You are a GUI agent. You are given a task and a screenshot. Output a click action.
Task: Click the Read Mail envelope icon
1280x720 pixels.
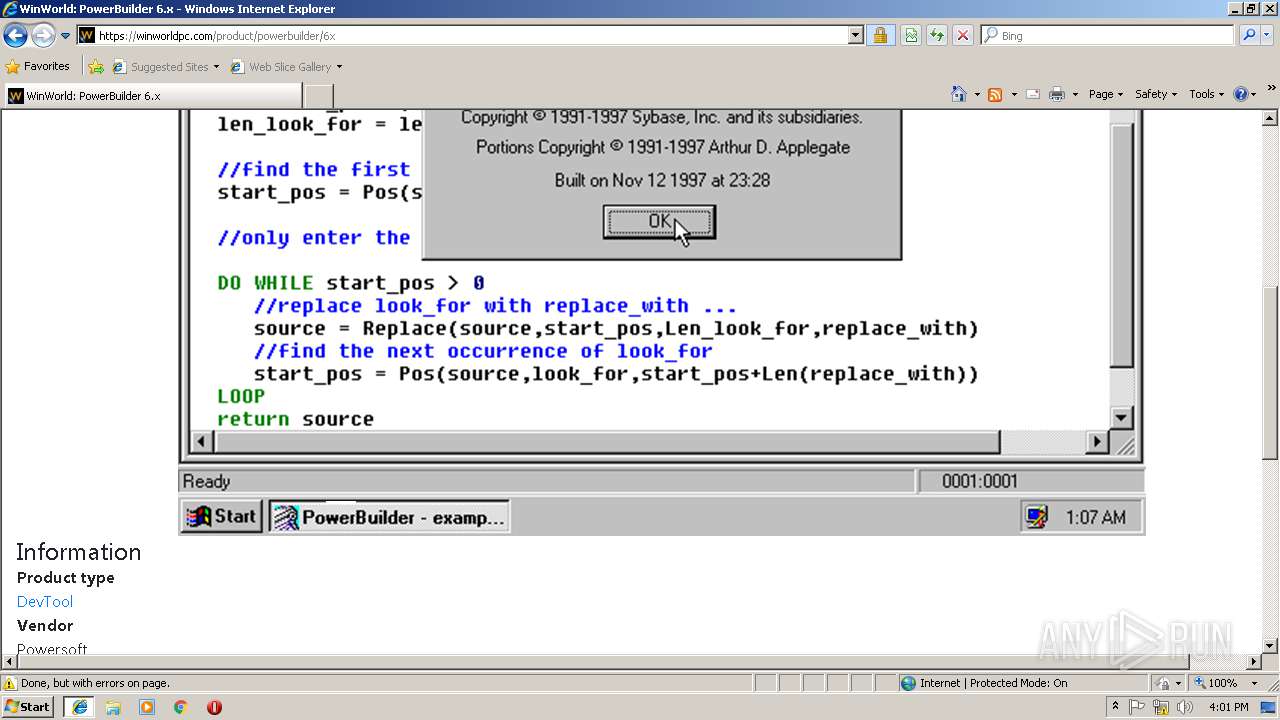click(1033, 94)
